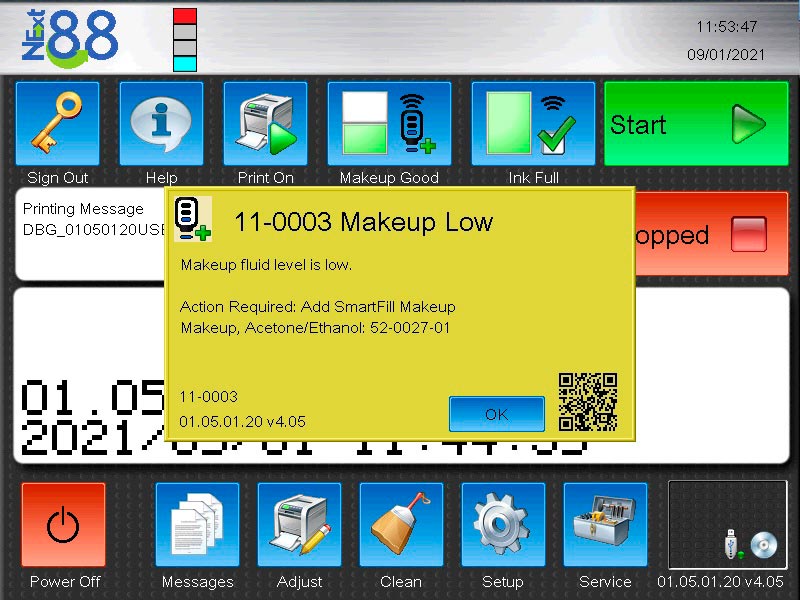
Task: Click the beacon status light indicator
Action: 185,40
